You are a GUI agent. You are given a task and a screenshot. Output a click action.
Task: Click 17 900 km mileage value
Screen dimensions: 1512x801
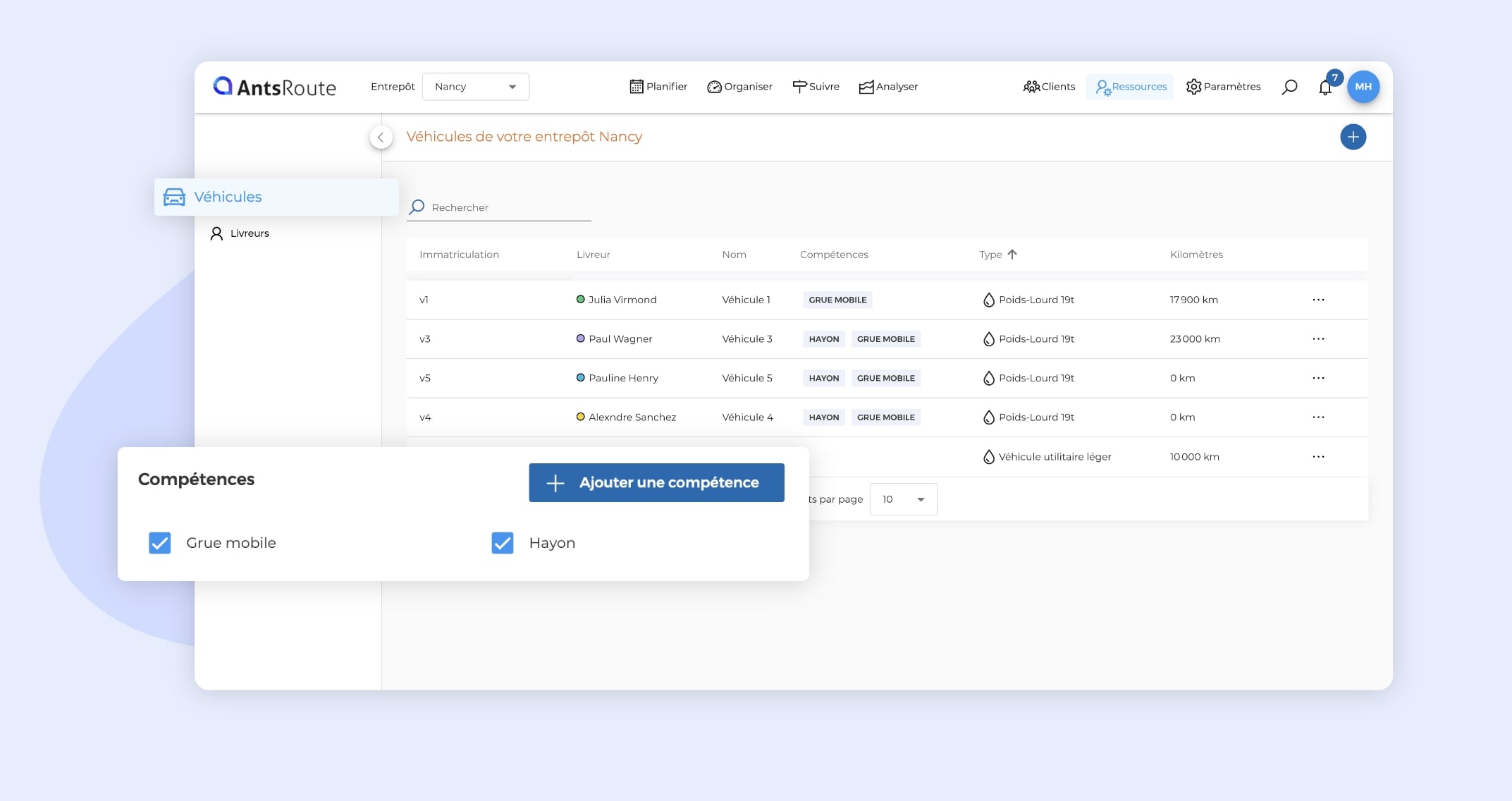click(x=1193, y=300)
